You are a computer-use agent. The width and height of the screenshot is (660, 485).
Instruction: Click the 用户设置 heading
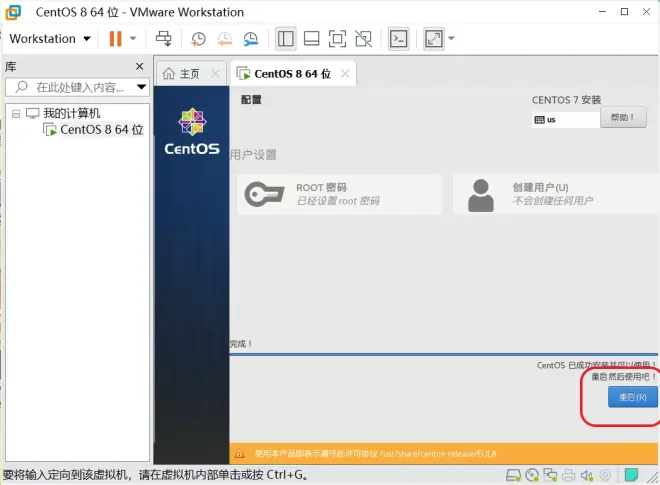[x=253, y=155]
